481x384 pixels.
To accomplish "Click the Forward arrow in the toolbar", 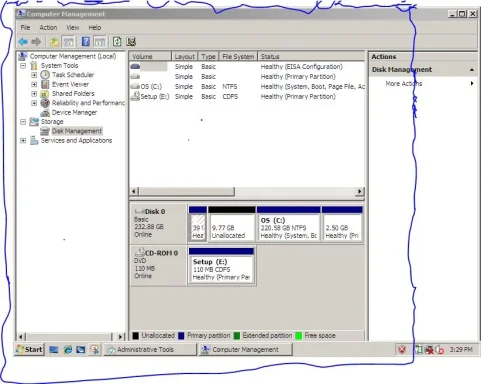I will pos(36,42).
